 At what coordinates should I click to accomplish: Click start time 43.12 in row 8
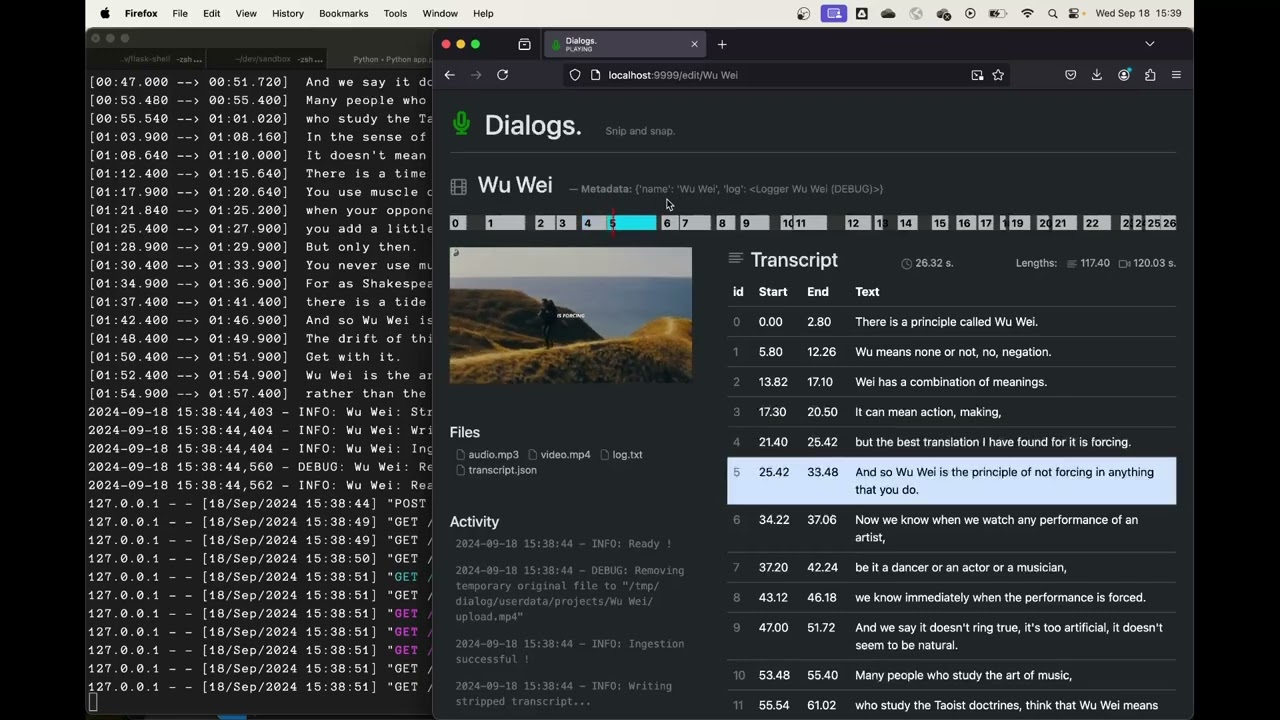pyautogui.click(x=773, y=598)
